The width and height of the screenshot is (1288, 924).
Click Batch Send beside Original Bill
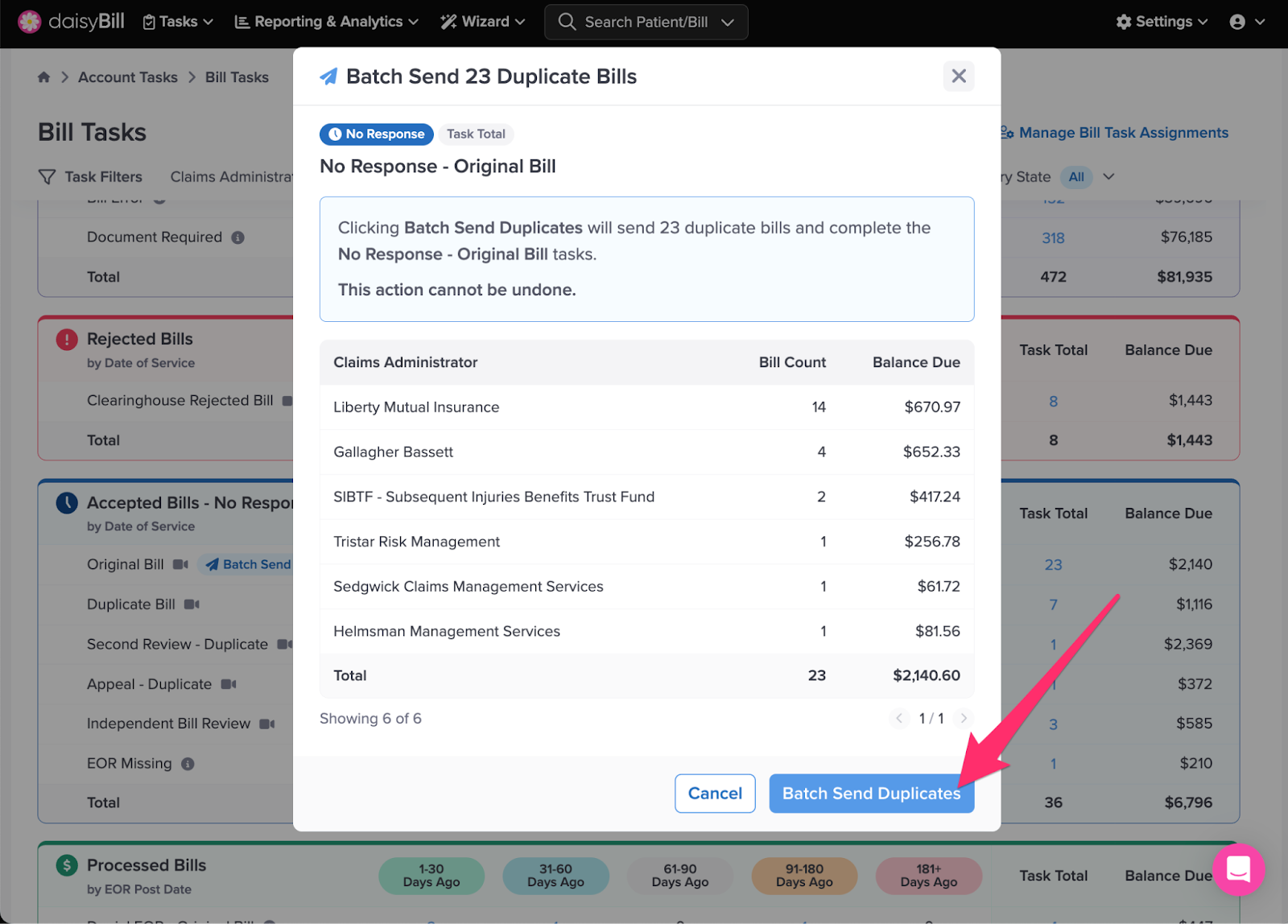tap(248, 564)
